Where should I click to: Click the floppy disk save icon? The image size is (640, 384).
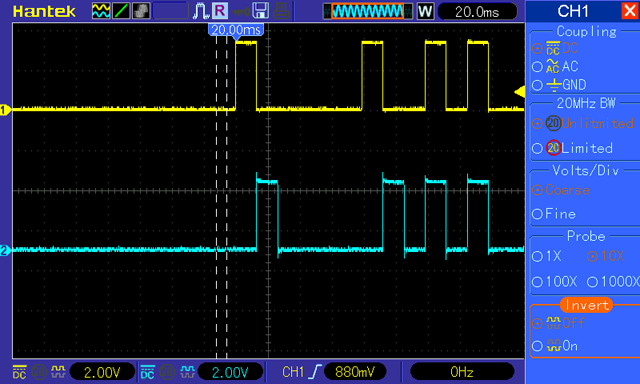pyautogui.click(x=260, y=11)
